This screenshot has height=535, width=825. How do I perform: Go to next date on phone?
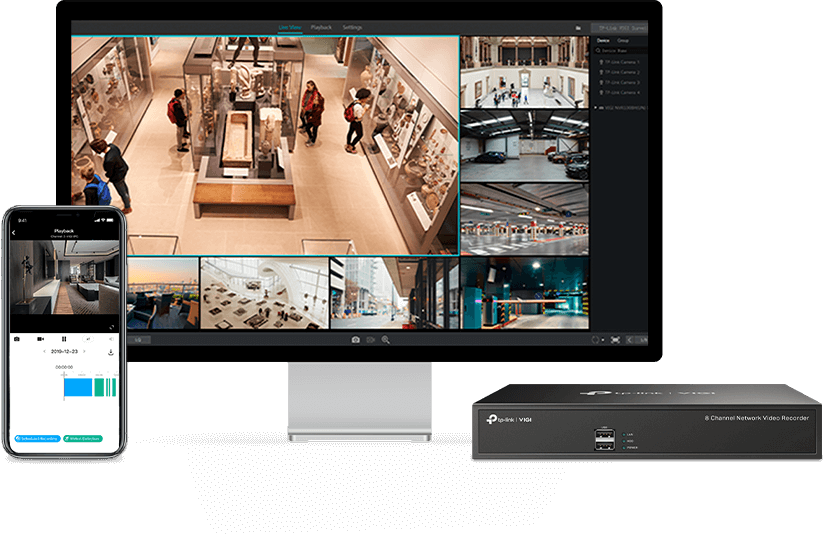click(x=84, y=351)
